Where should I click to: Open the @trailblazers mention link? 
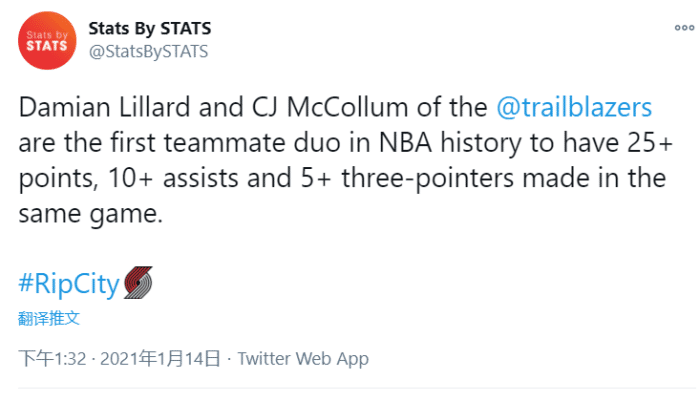coord(574,107)
